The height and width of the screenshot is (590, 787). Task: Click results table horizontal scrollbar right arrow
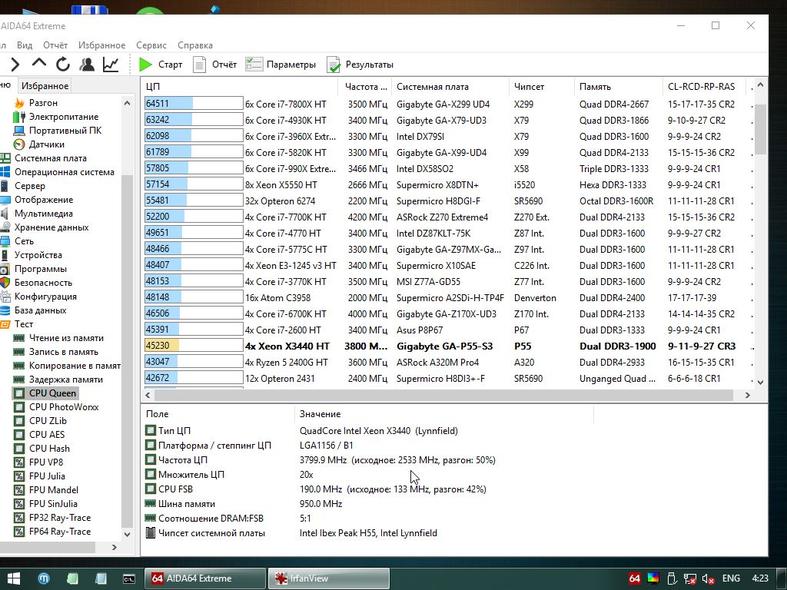point(747,395)
